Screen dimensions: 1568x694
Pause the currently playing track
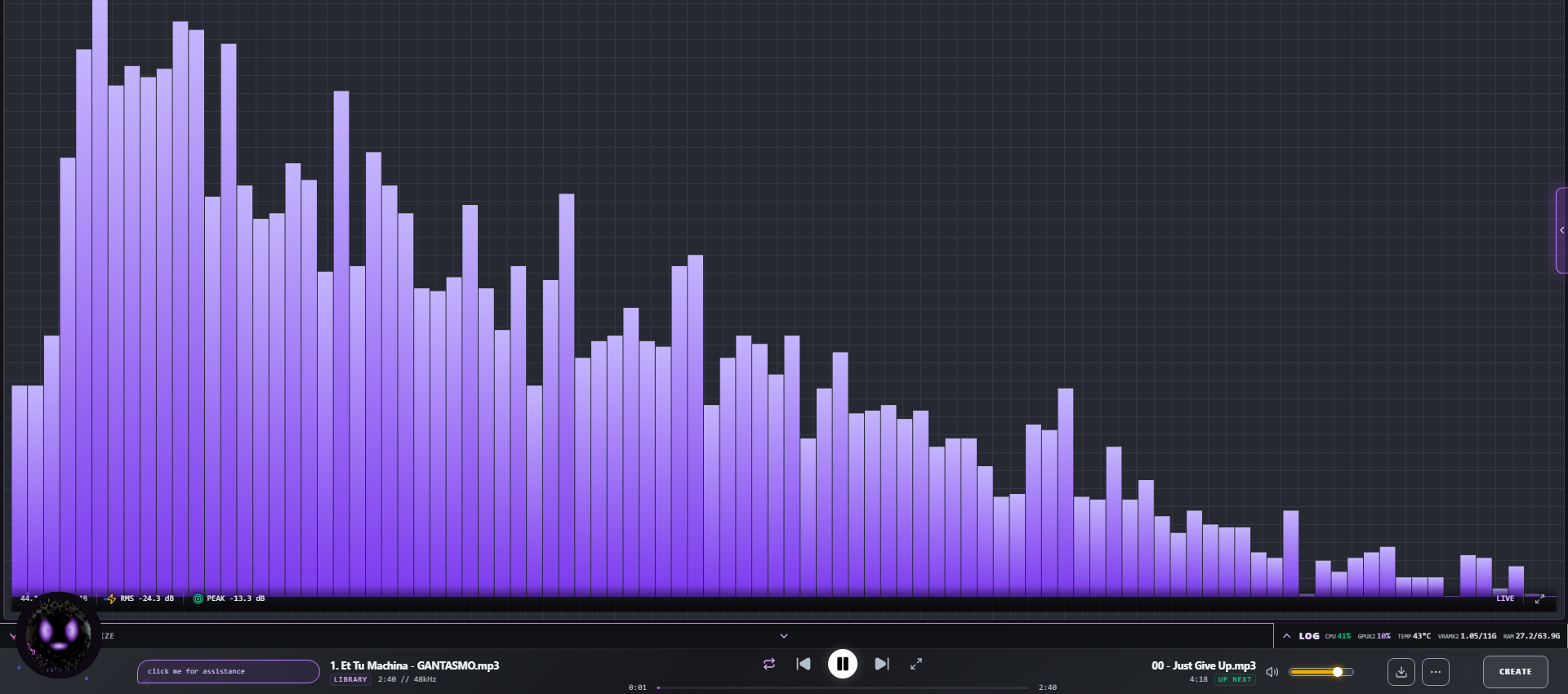tap(842, 664)
